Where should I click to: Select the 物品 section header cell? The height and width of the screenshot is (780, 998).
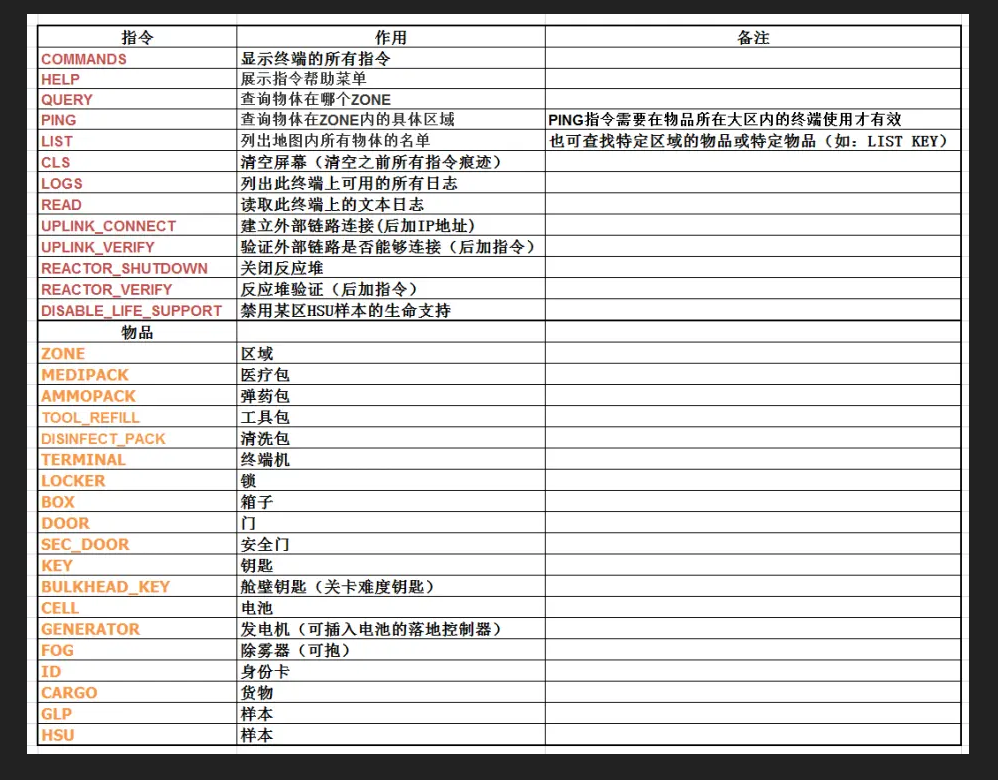point(137,332)
